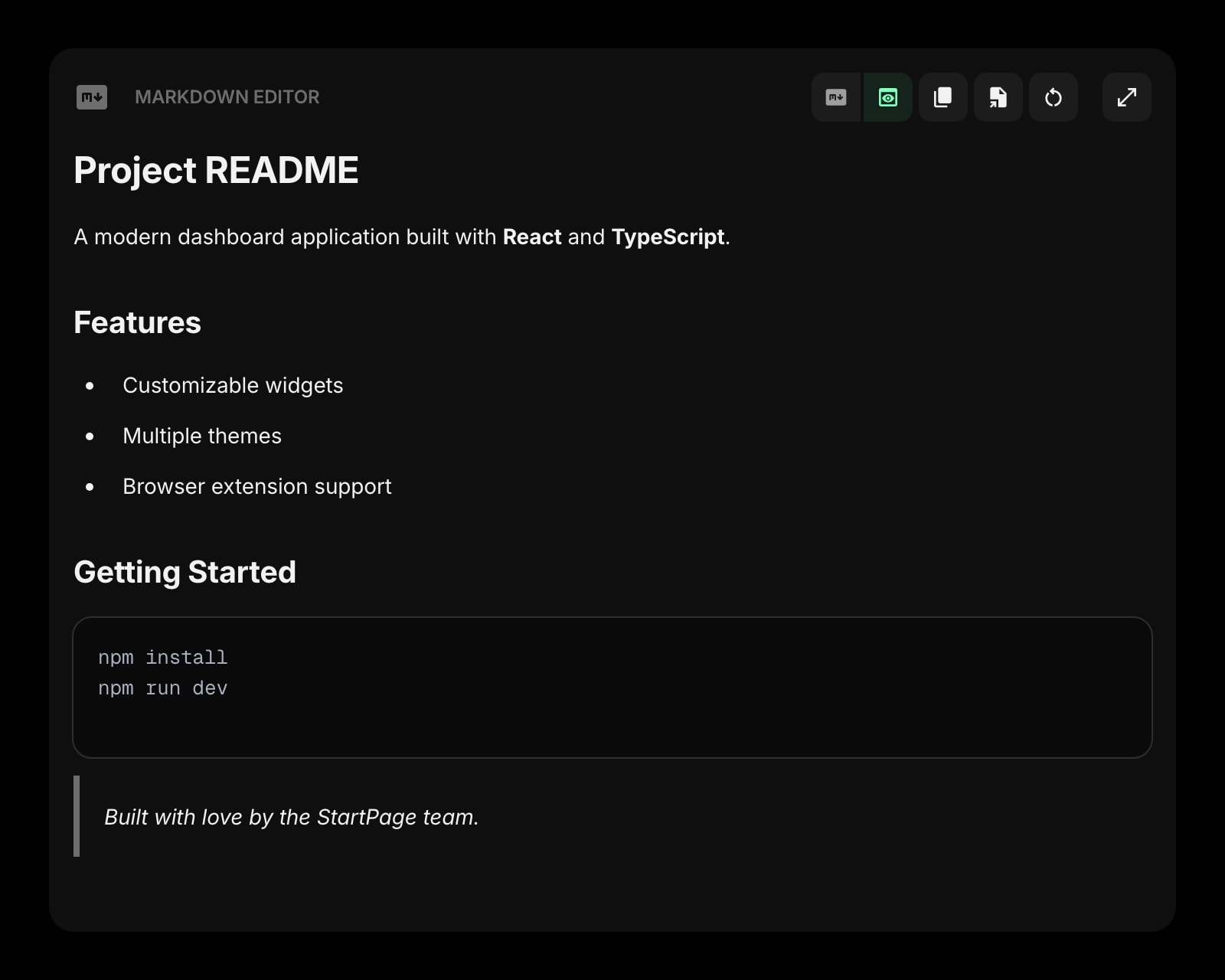Select the active preview mode segment
This screenshot has height=980, width=1225.
(x=887, y=97)
